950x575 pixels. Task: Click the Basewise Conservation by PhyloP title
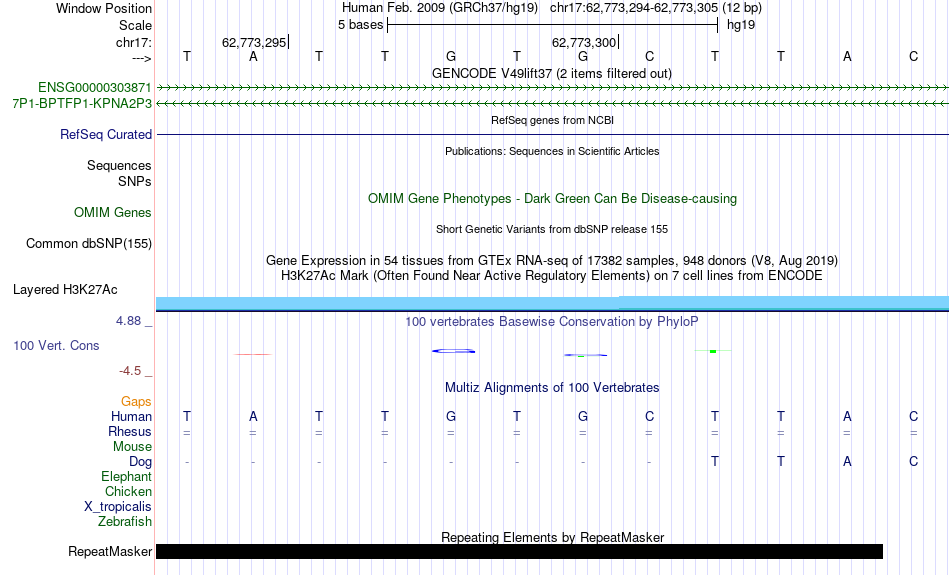point(552,321)
